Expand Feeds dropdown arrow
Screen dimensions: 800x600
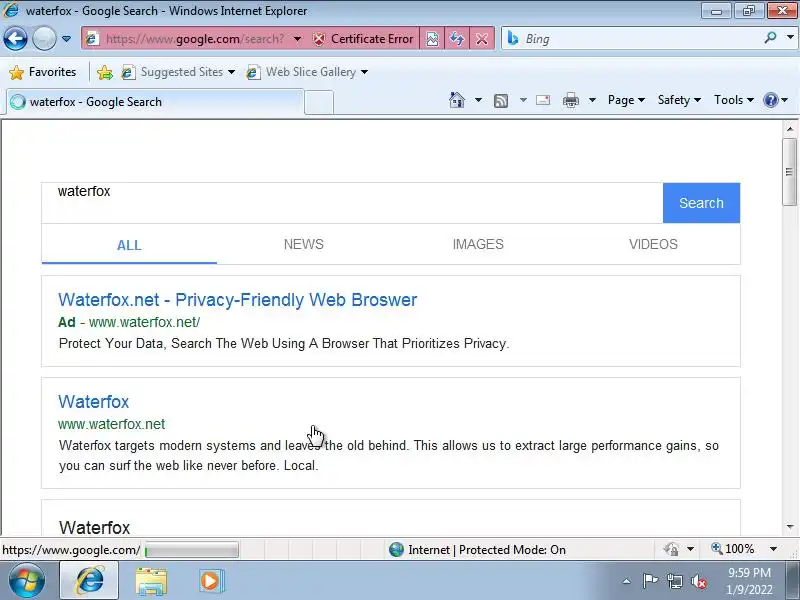523,100
